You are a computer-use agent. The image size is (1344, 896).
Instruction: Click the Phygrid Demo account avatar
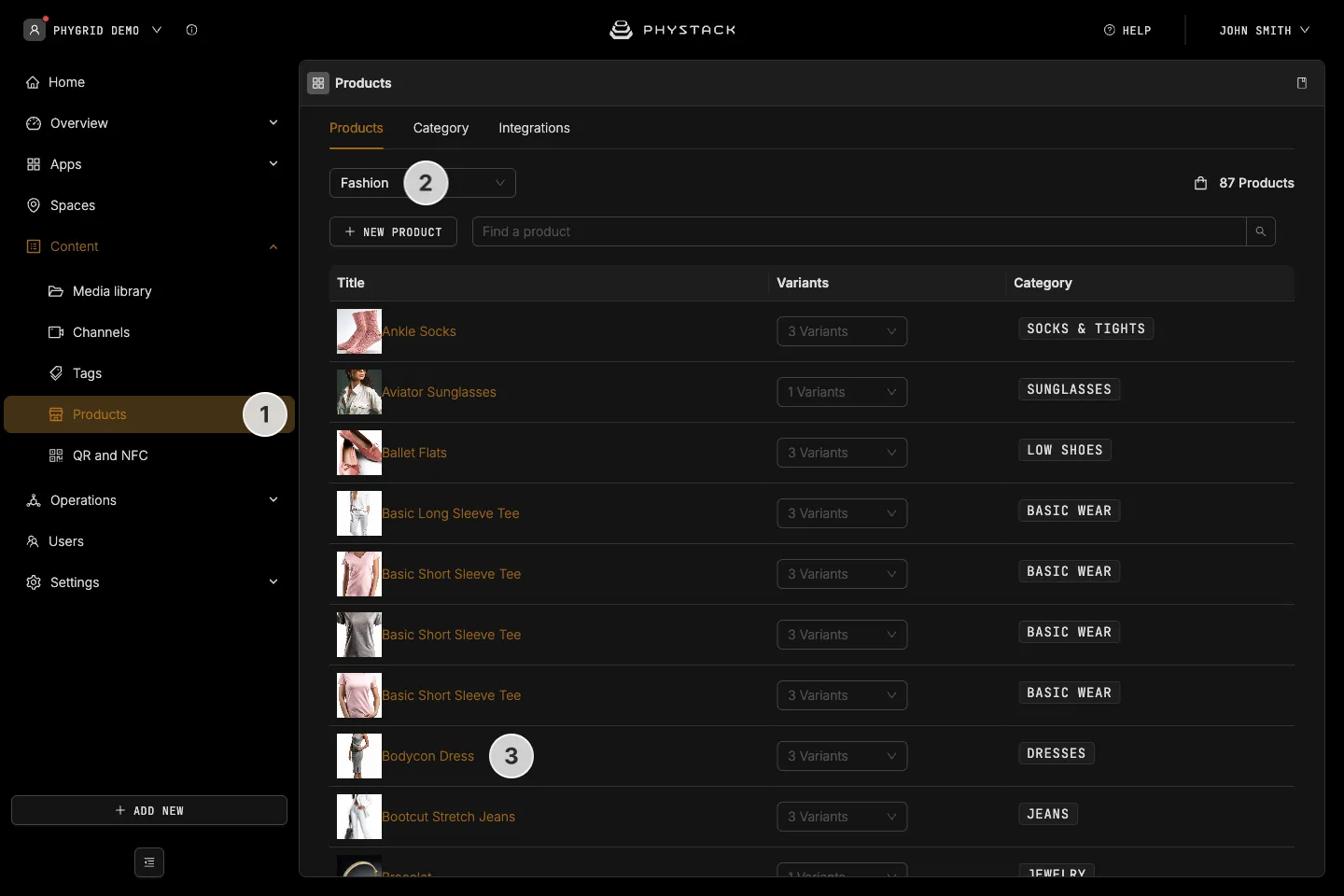pyautogui.click(x=35, y=30)
